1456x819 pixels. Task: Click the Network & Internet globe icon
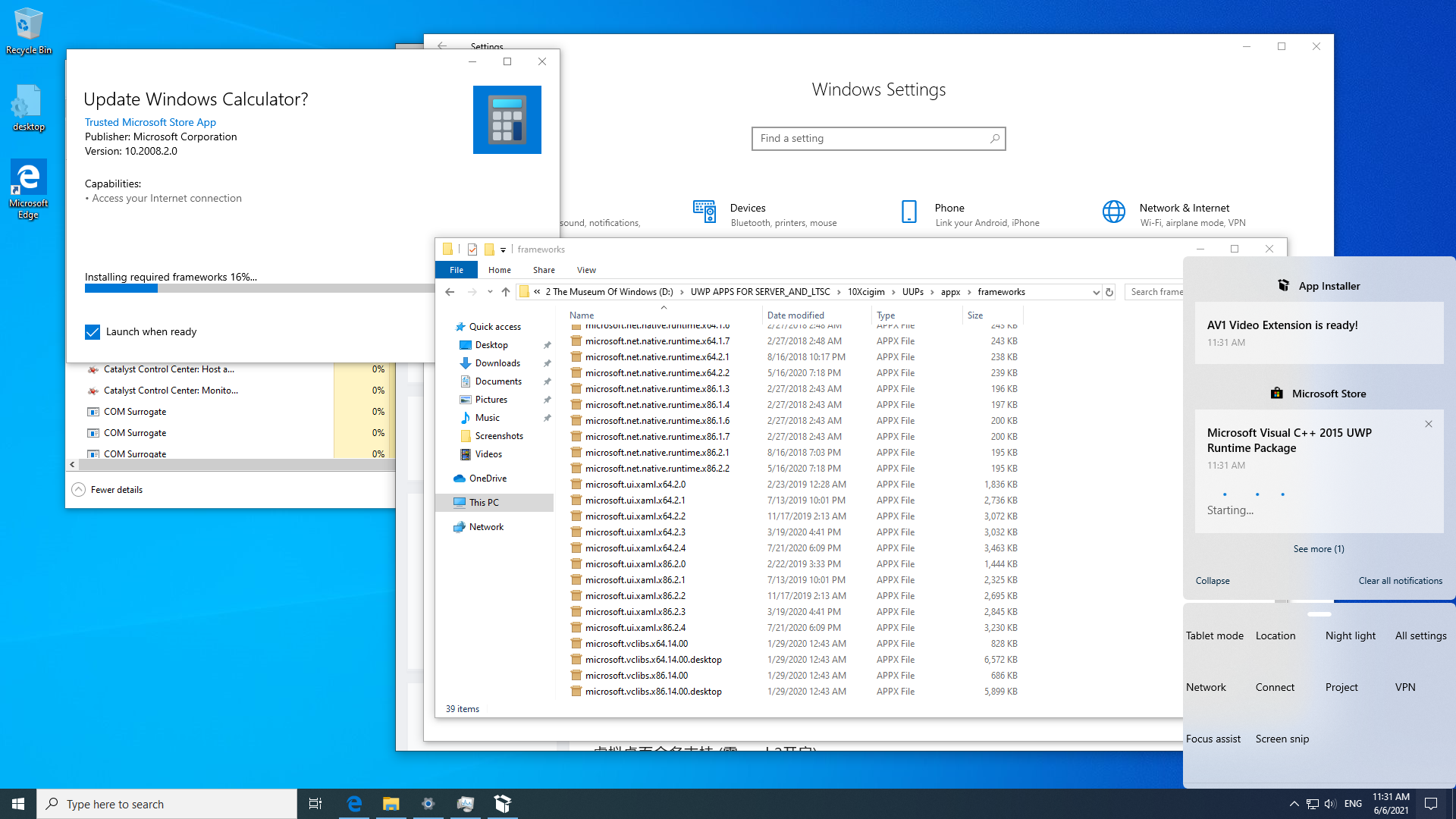(x=1113, y=212)
